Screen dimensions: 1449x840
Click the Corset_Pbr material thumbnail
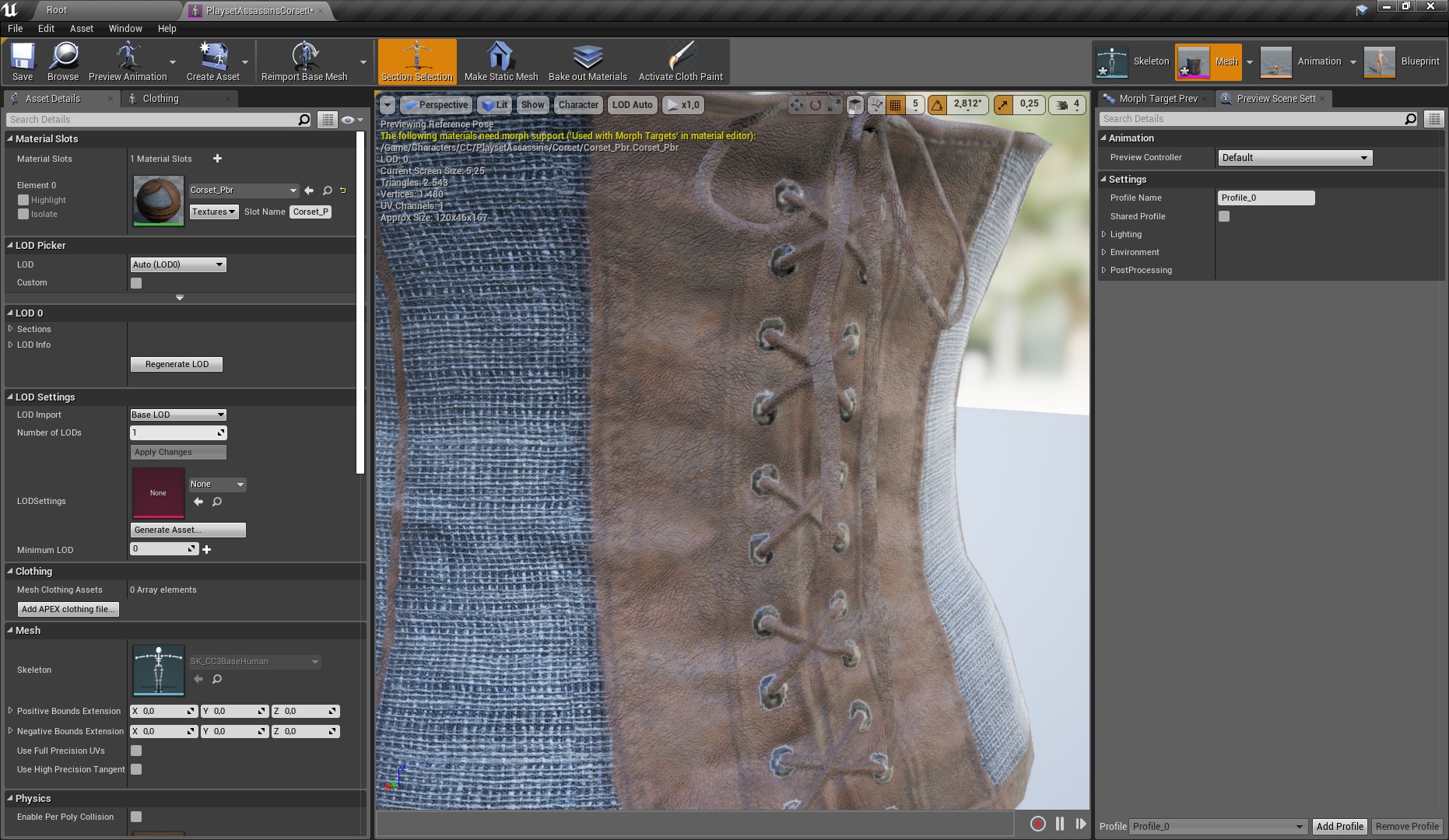tap(159, 200)
